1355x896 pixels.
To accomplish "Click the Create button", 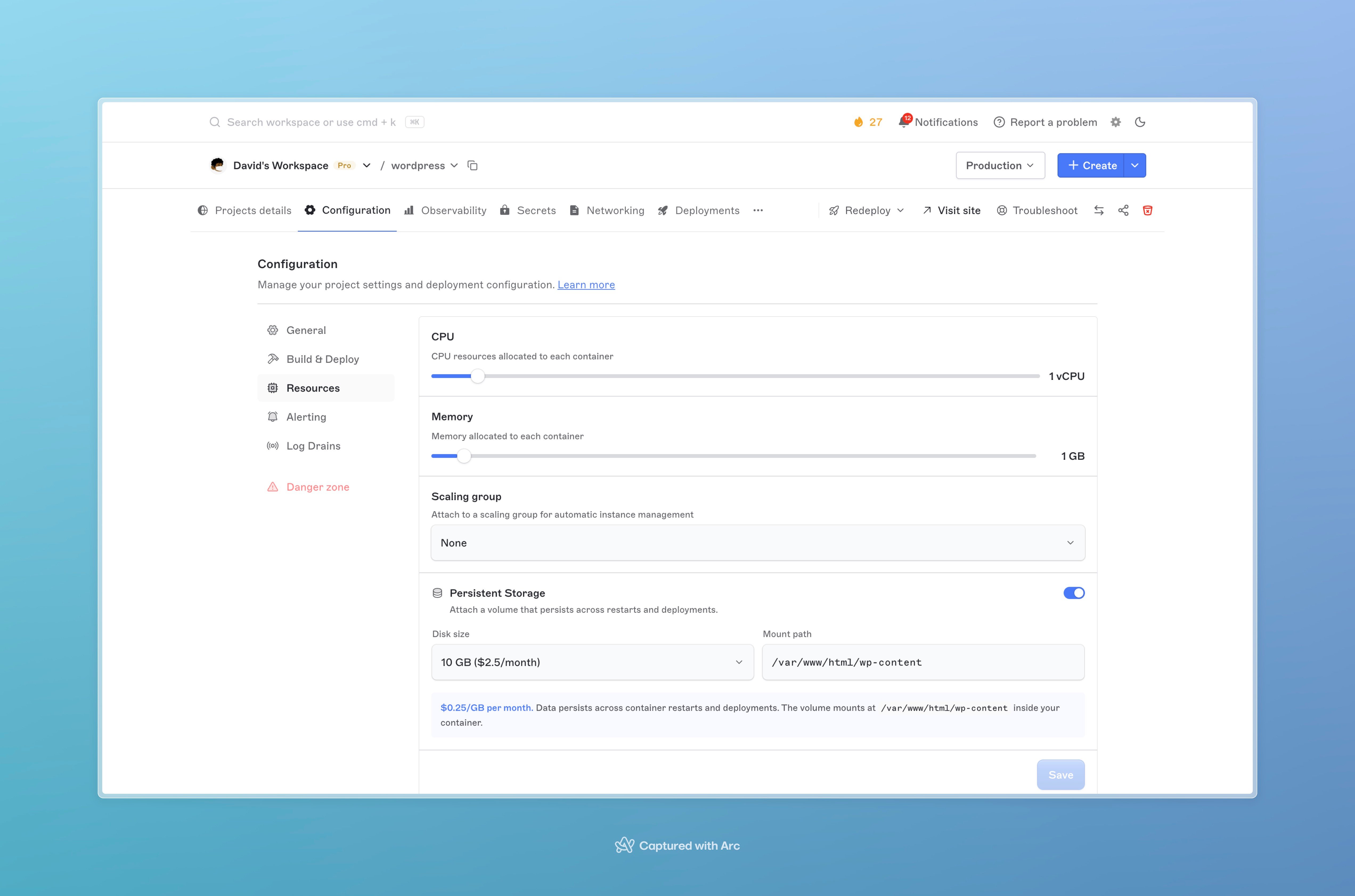I will pyautogui.click(x=1091, y=165).
